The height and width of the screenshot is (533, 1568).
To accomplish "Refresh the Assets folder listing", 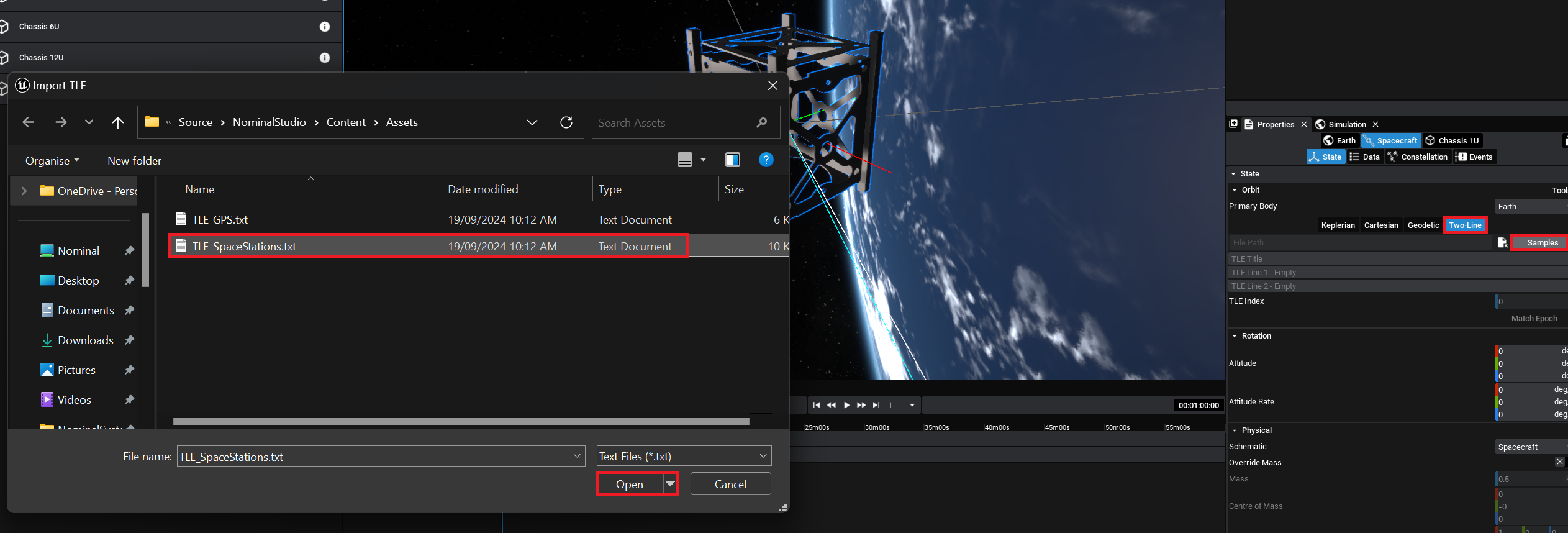I will (566, 122).
